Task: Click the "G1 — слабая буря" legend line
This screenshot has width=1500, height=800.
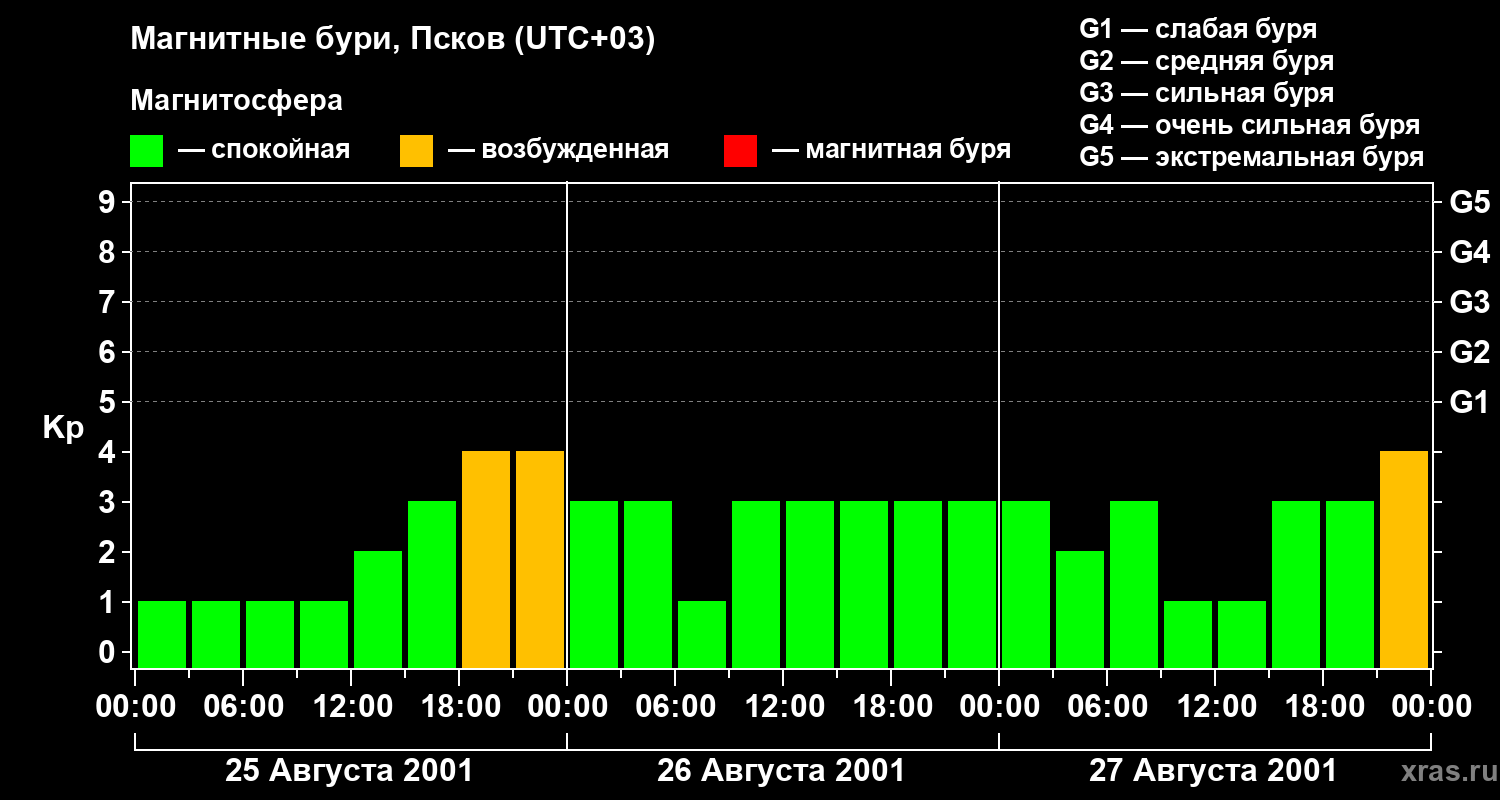Action: pyautogui.click(x=1198, y=29)
